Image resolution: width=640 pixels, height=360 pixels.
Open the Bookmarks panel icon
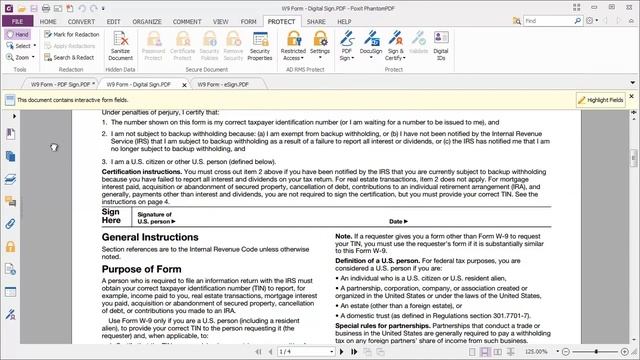11,133
